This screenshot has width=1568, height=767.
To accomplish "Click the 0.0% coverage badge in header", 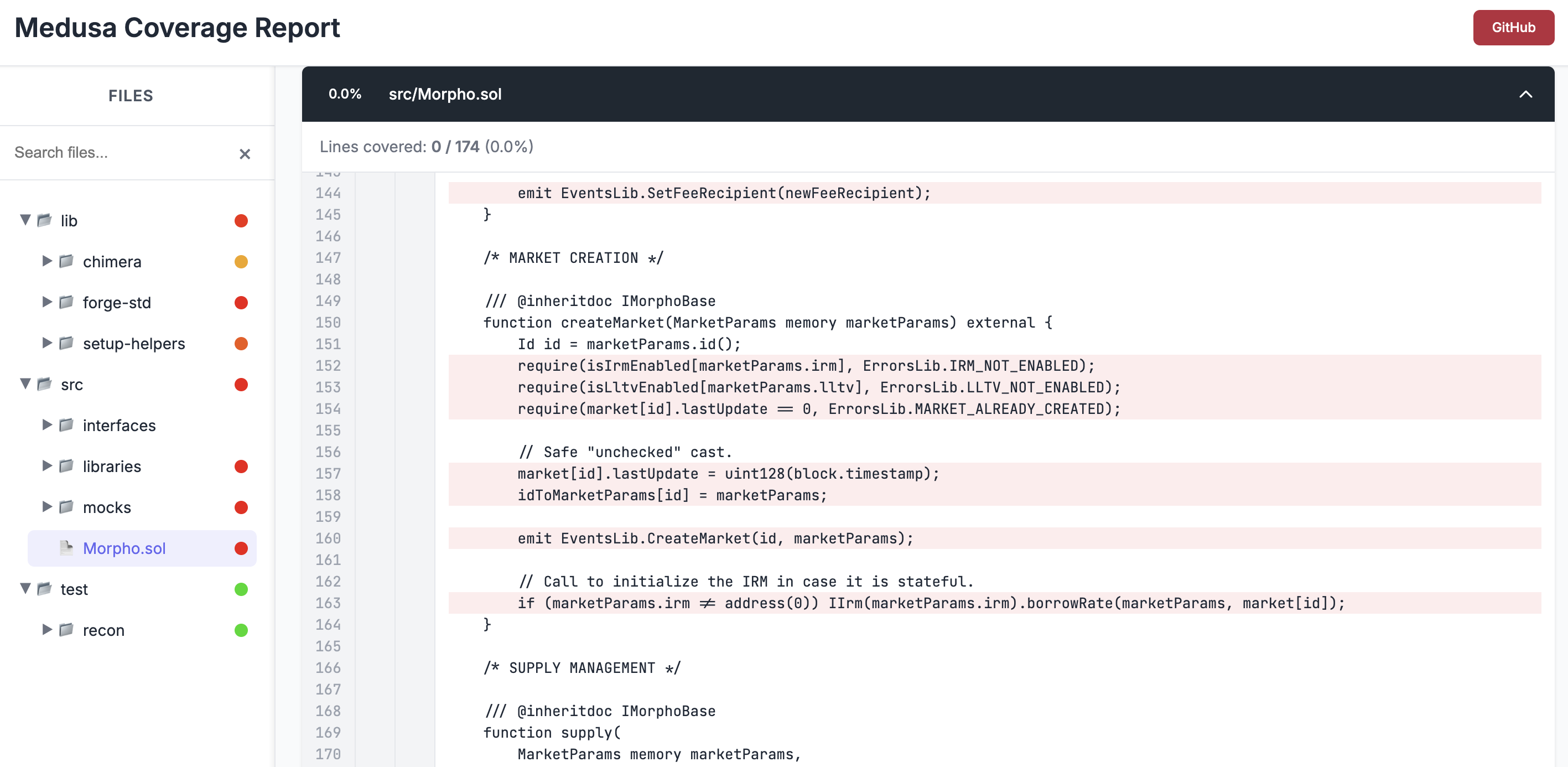I will click(345, 94).
